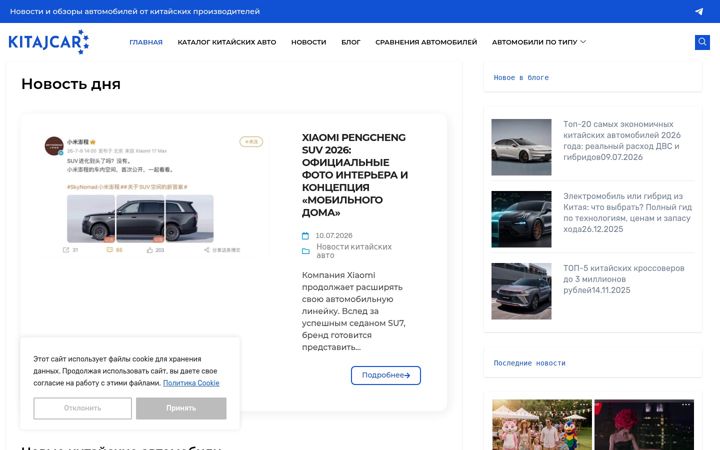This screenshot has height=450, width=720.
Task: Expand the Автомобили по типу chevron
Action: (583, 42)
